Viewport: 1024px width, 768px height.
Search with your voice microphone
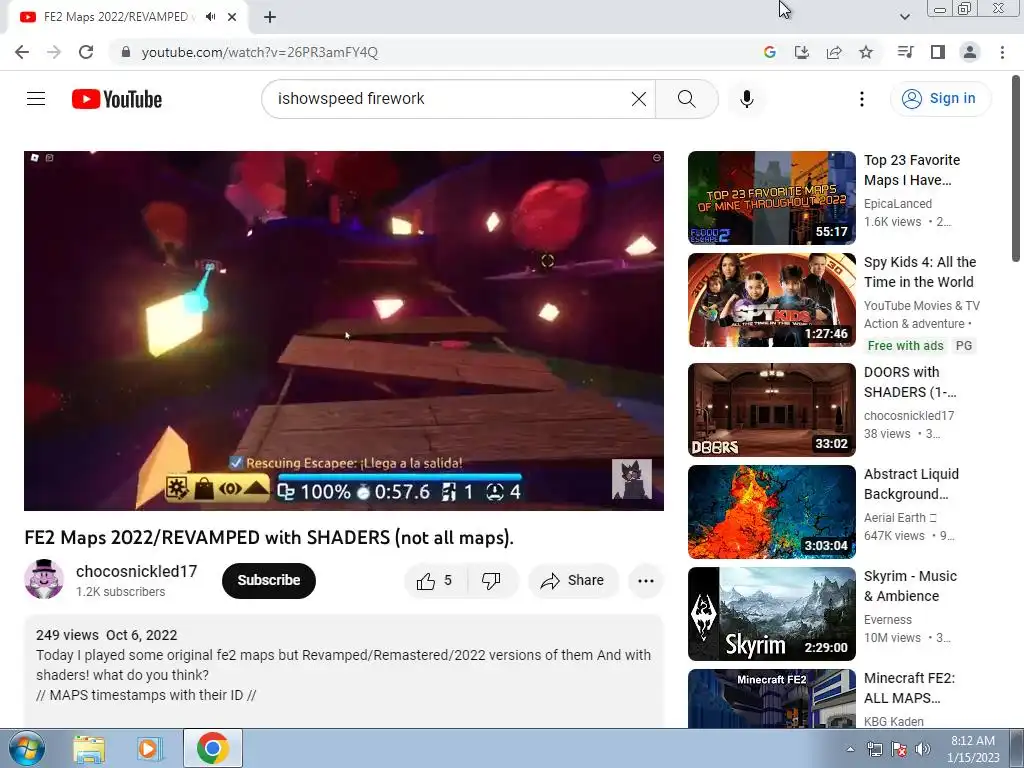tap(747, 99)
